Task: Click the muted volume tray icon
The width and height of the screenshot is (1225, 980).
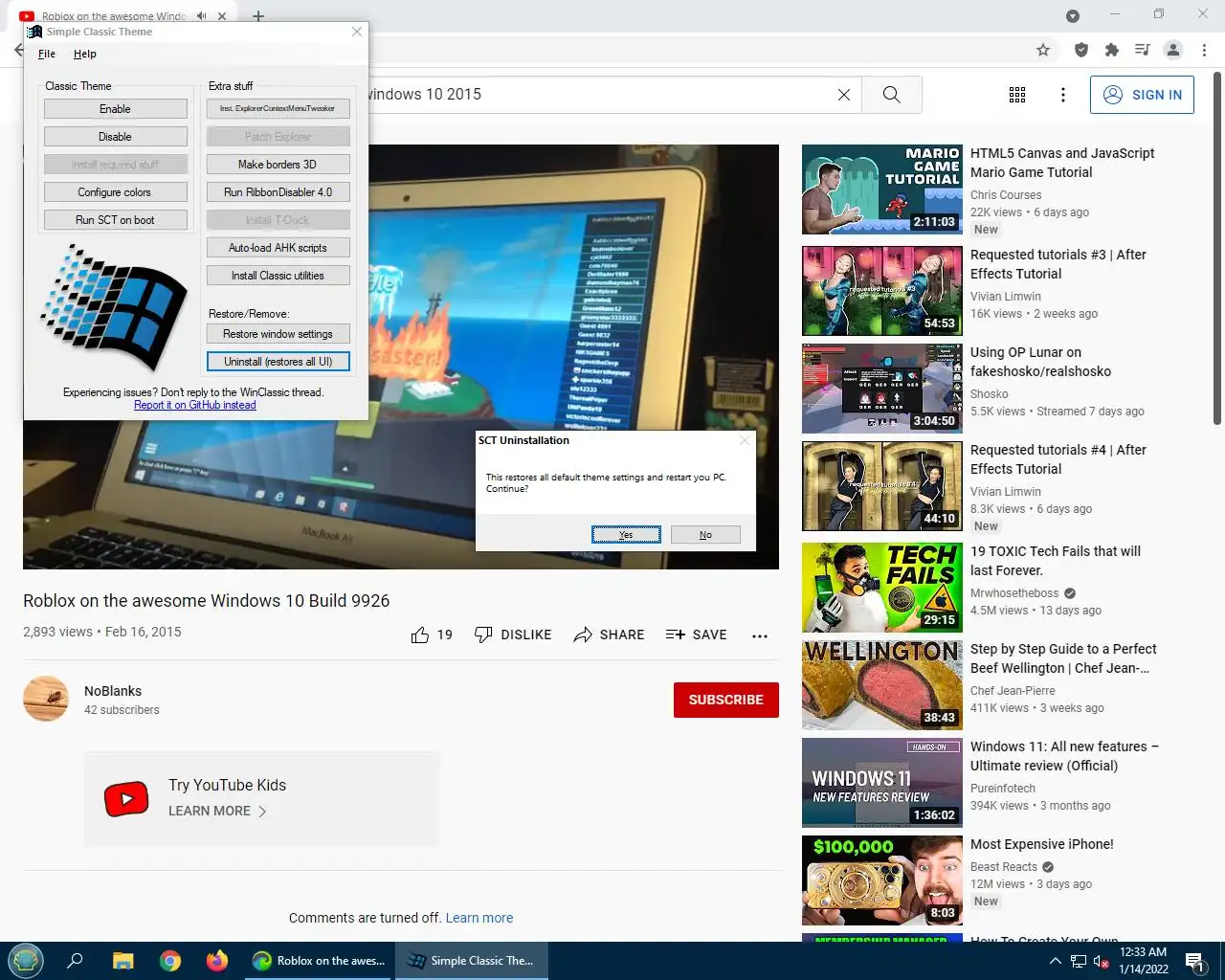Action: (x=1101, y=961)
